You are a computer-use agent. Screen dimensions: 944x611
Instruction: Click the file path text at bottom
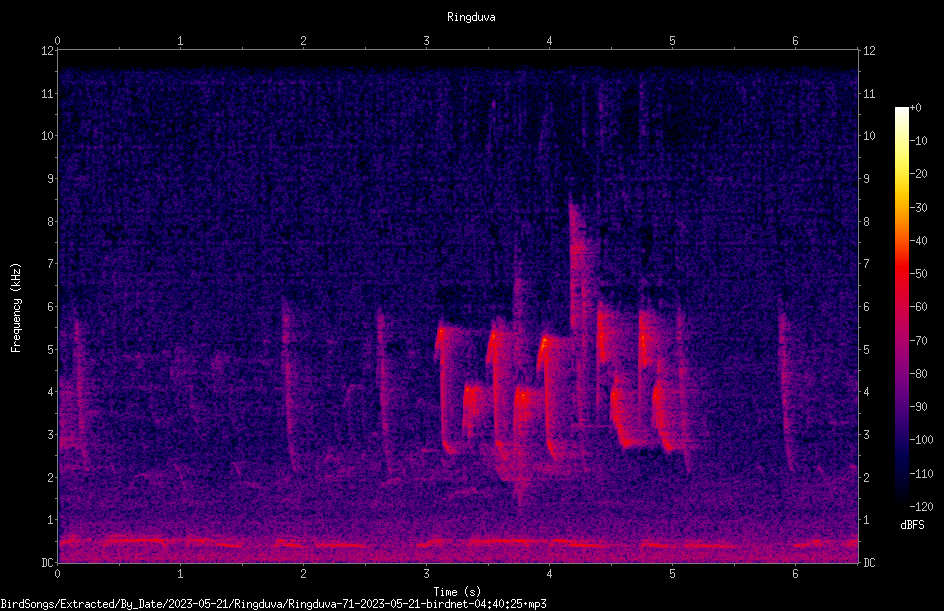[273, 604]
